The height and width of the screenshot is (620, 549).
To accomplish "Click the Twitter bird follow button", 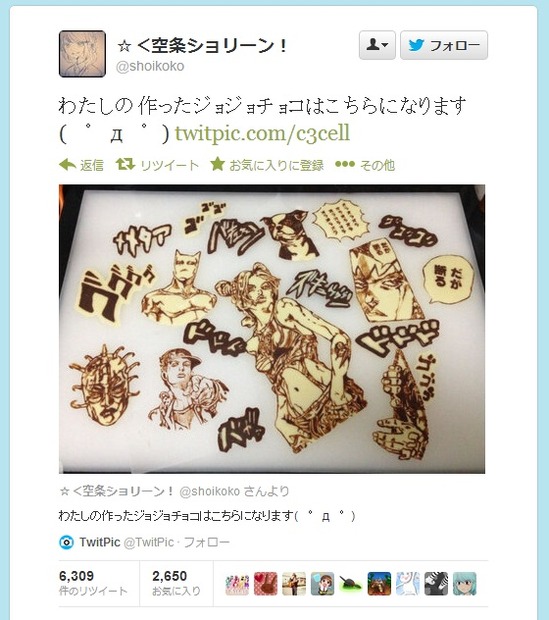I will [x=444, y=45].
